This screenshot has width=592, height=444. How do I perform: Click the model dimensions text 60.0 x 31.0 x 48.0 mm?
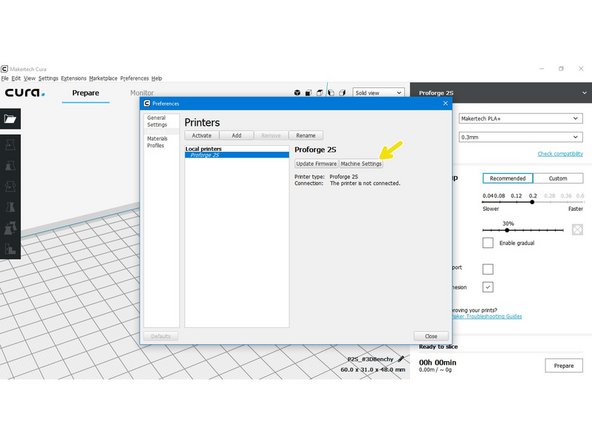373,370
